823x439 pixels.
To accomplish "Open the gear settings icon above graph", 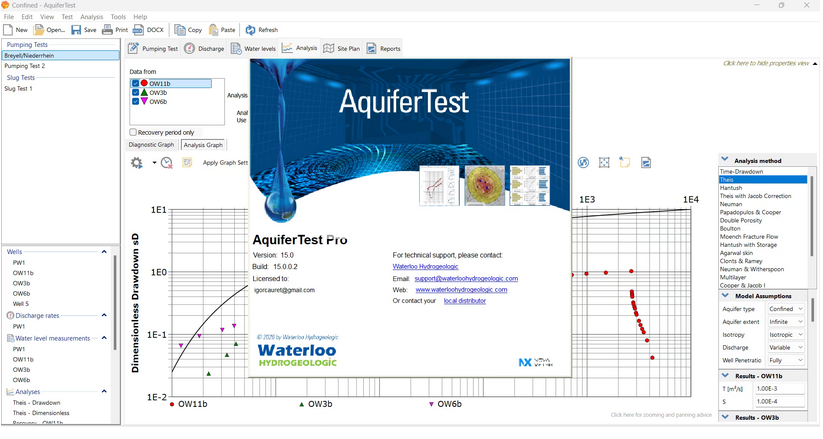I will 136,163.
